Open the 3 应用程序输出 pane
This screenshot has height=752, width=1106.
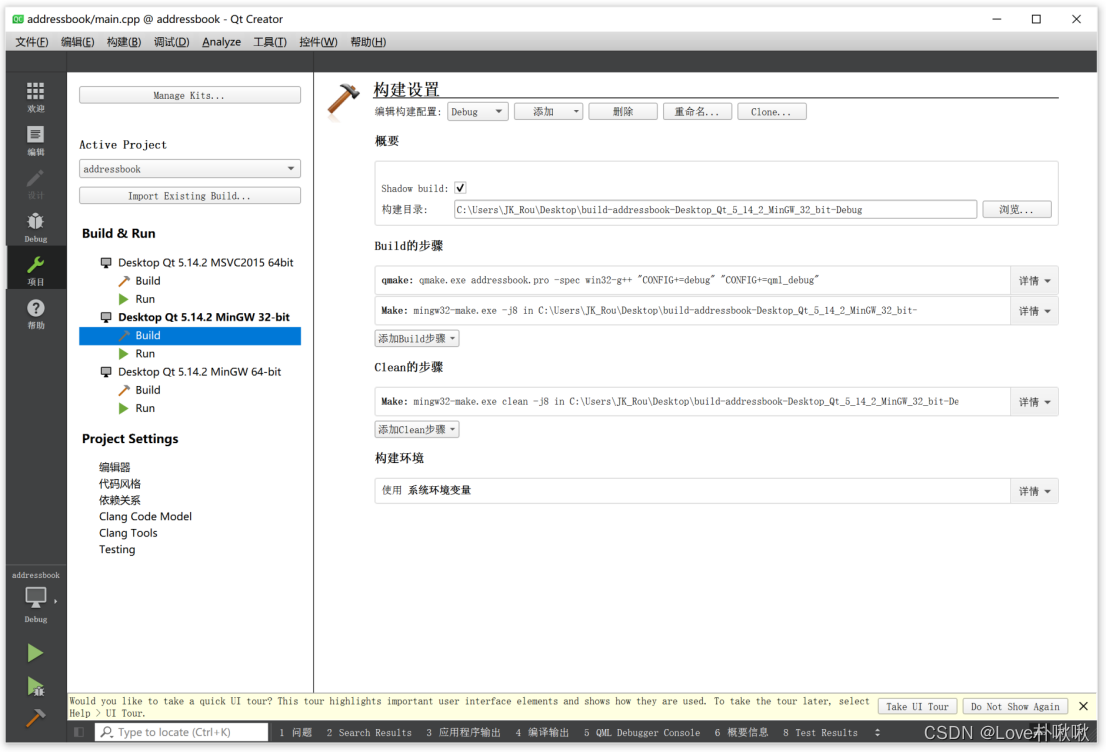[x=463, y=732]
